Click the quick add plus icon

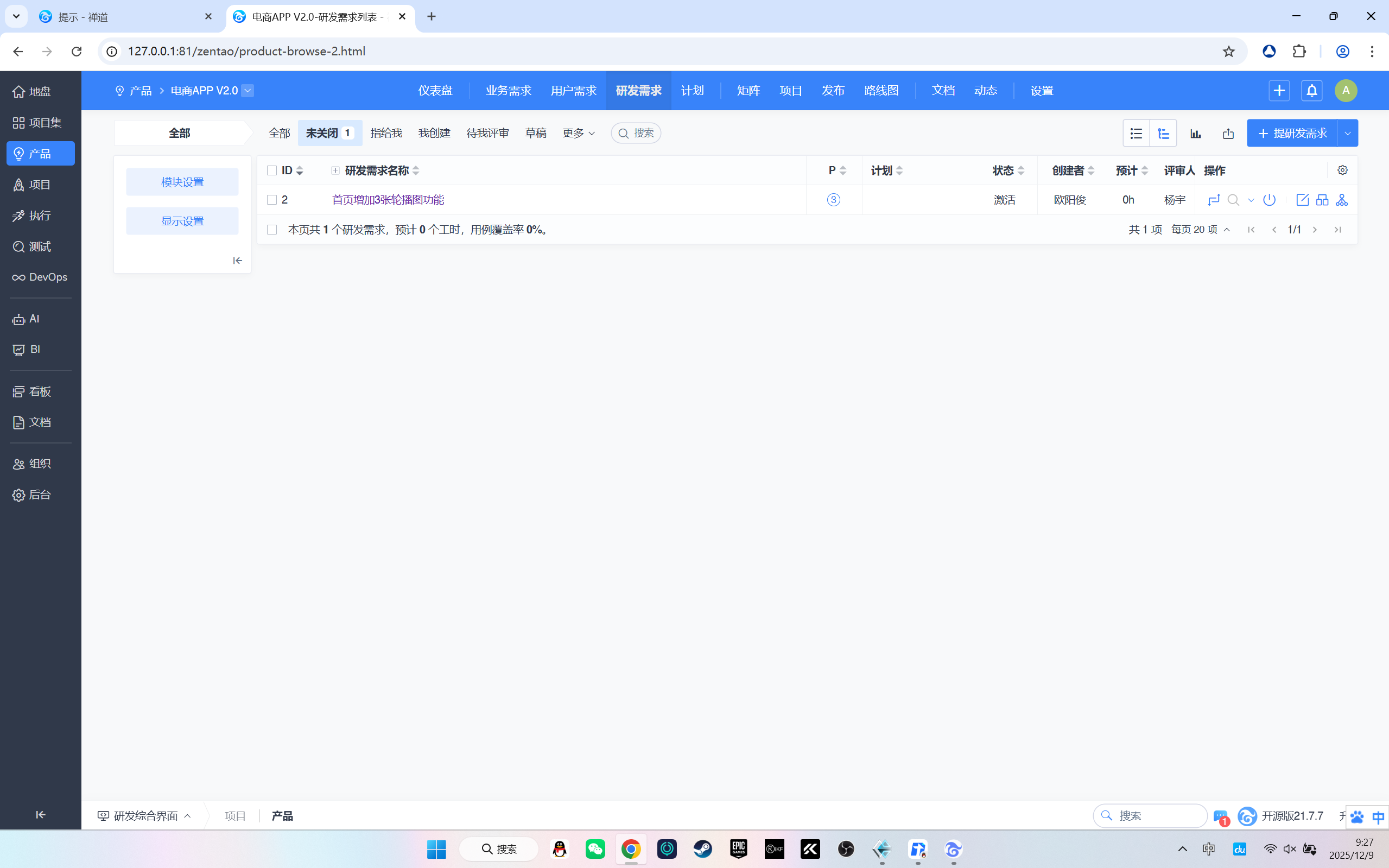point(1279,91)
